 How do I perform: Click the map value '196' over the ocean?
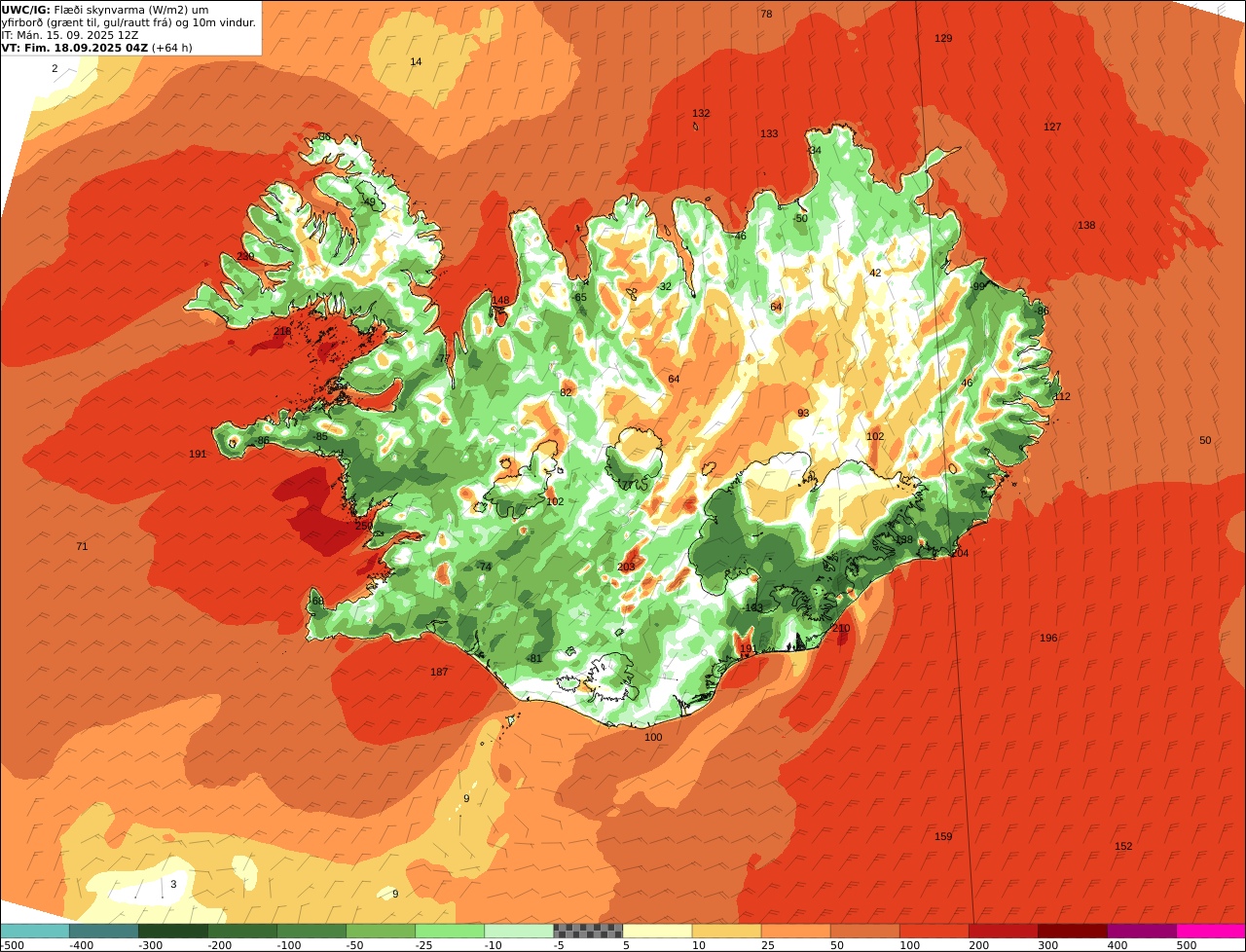pos(1048,638)
